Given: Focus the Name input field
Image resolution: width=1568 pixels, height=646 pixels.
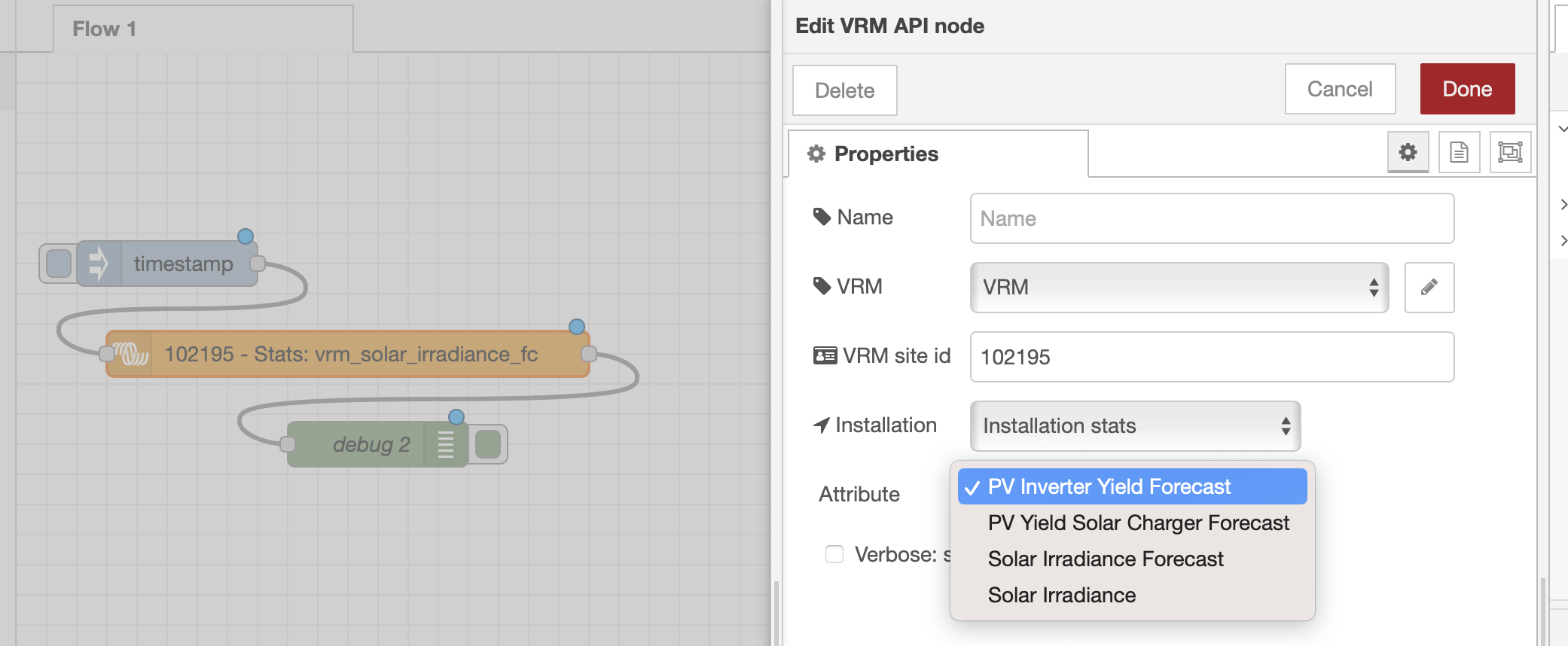Looking at the screenshot, I should click(x=1212, y=218).
